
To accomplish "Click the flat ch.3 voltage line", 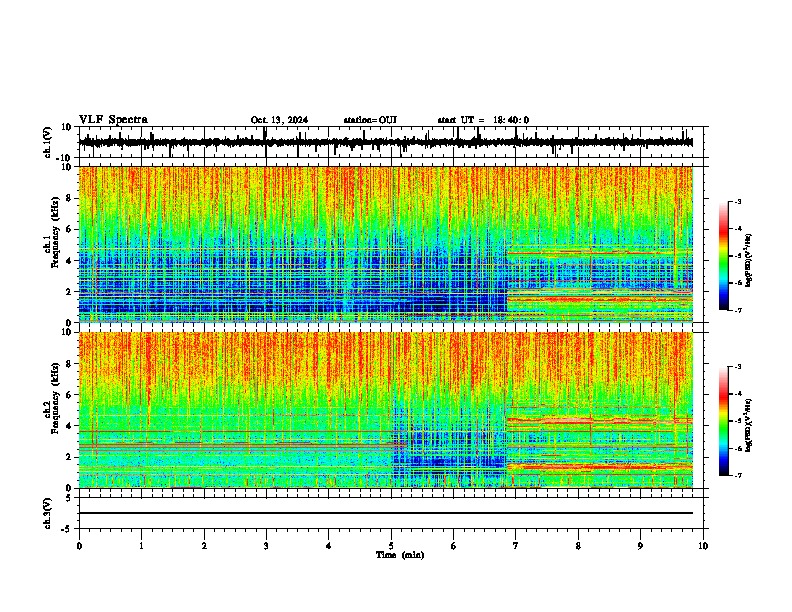I will click(385, 513).
